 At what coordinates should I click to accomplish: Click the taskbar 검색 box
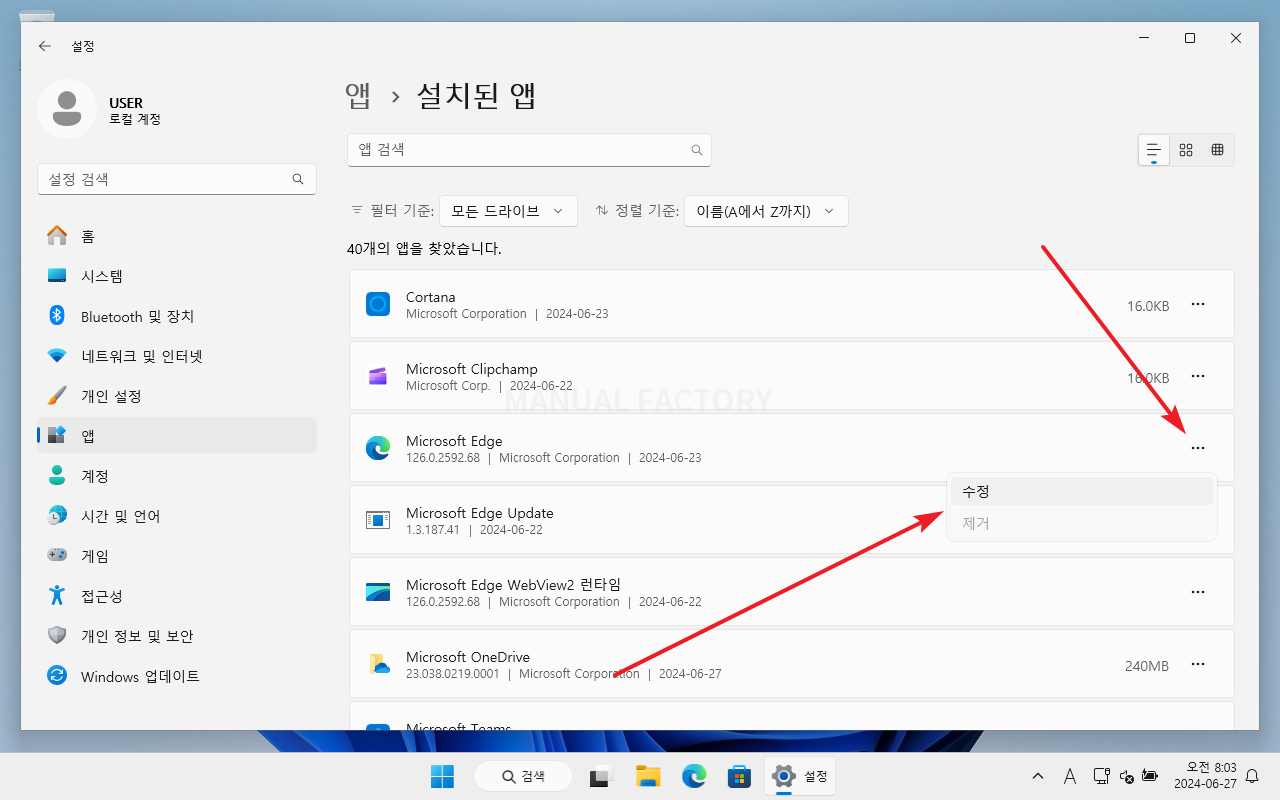tap(523, 776)
